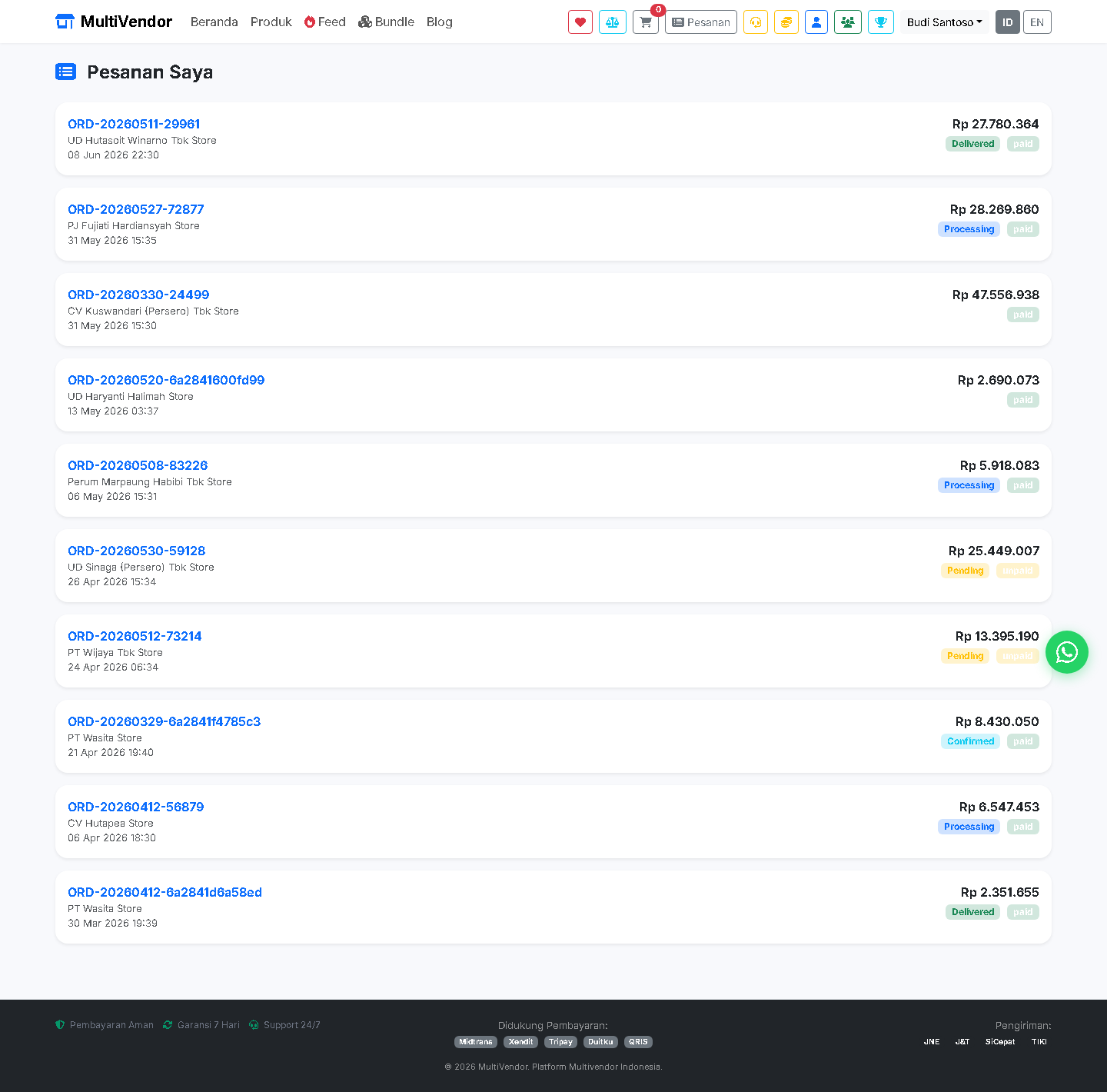This screenshot has width=1107, height=1092.
Task: Open the blue user profile icon
Action: tap(816, 22)
